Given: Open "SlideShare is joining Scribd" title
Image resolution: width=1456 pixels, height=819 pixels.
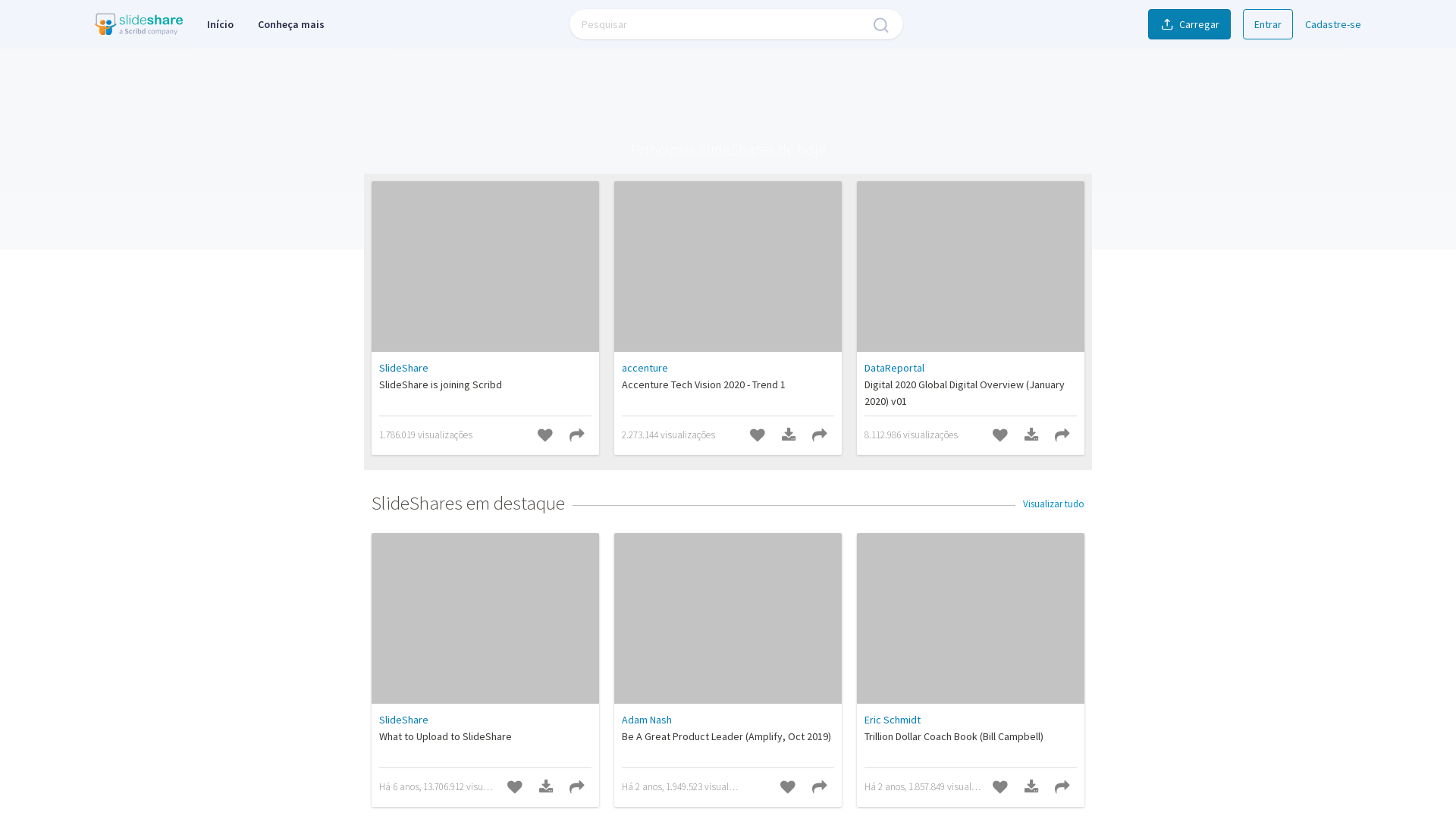Looking at the screenshot, I should 441,384.
